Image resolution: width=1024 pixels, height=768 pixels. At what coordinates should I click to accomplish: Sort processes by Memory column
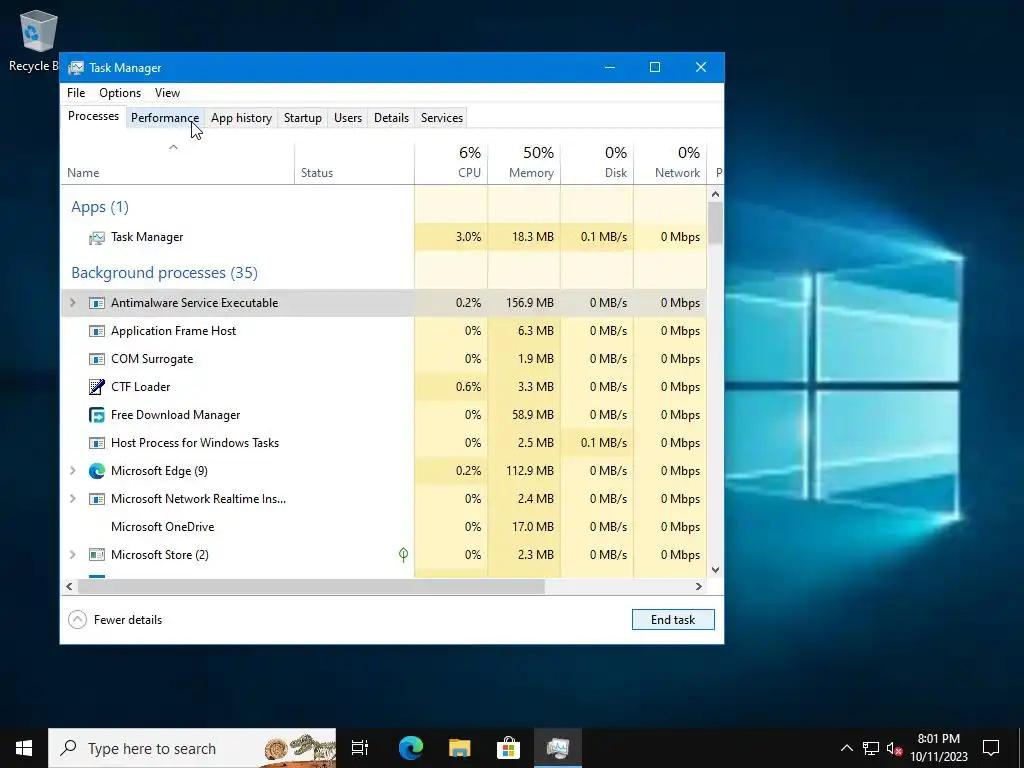click(524, 163)
